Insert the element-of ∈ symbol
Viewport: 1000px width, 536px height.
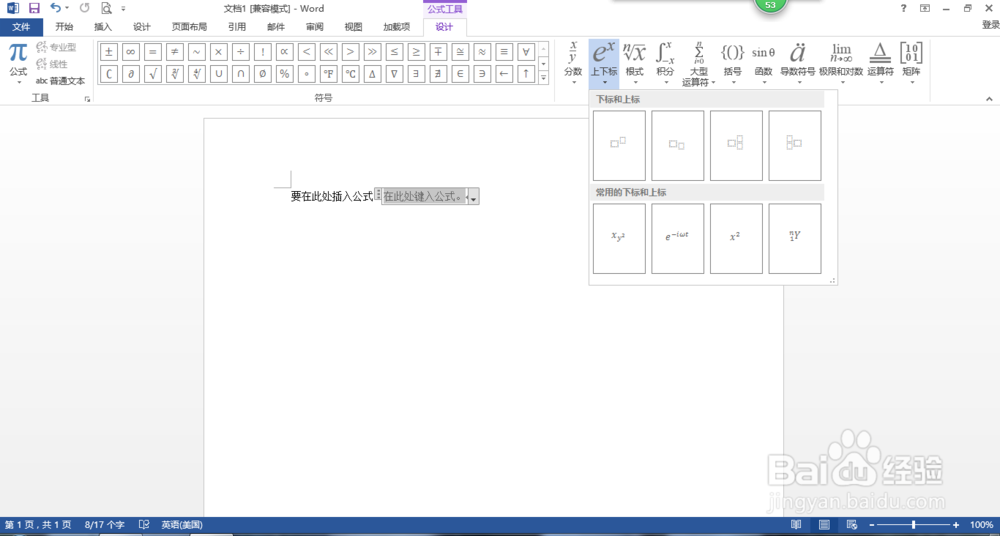460,74
